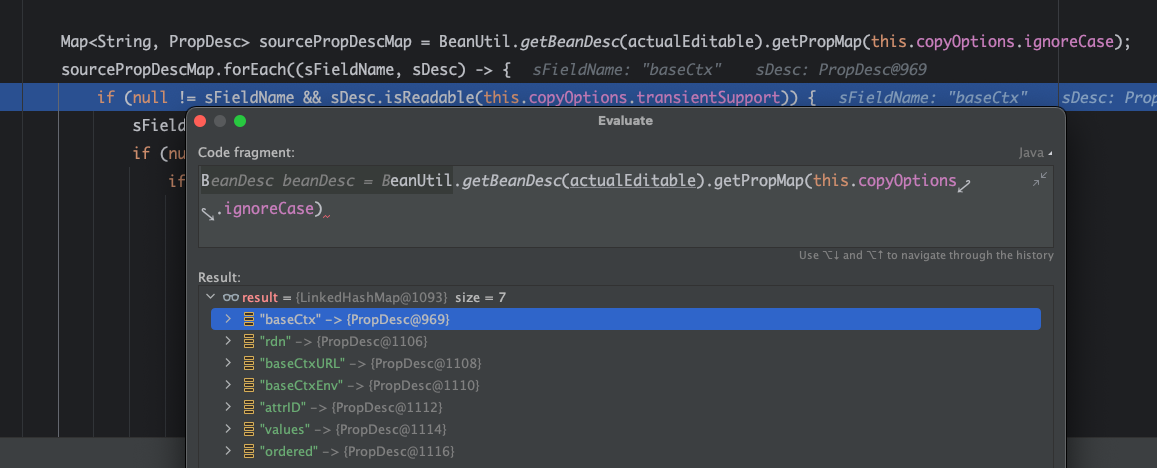Click the entry icon before "attrID"

248,407
